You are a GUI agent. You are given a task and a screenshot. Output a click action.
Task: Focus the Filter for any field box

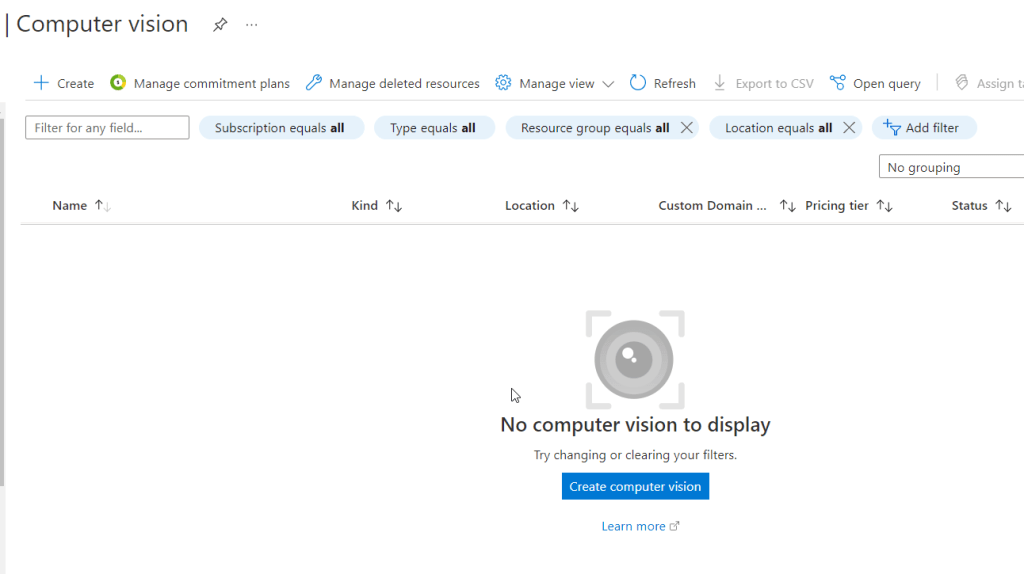click(x=107, y=127)
